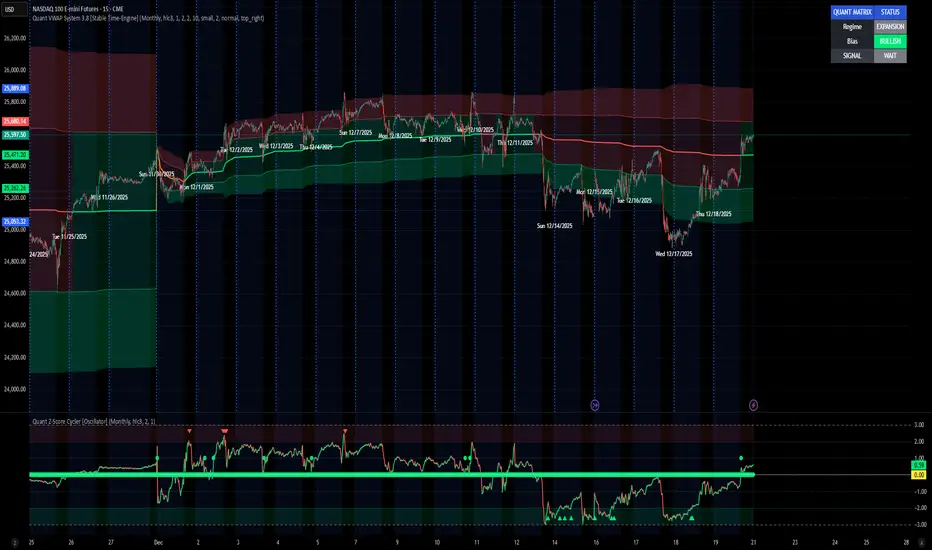Screen dimensions: 932x550
Task: Click the yellow 0.00 oscillator label
Action: pos(918,475)
